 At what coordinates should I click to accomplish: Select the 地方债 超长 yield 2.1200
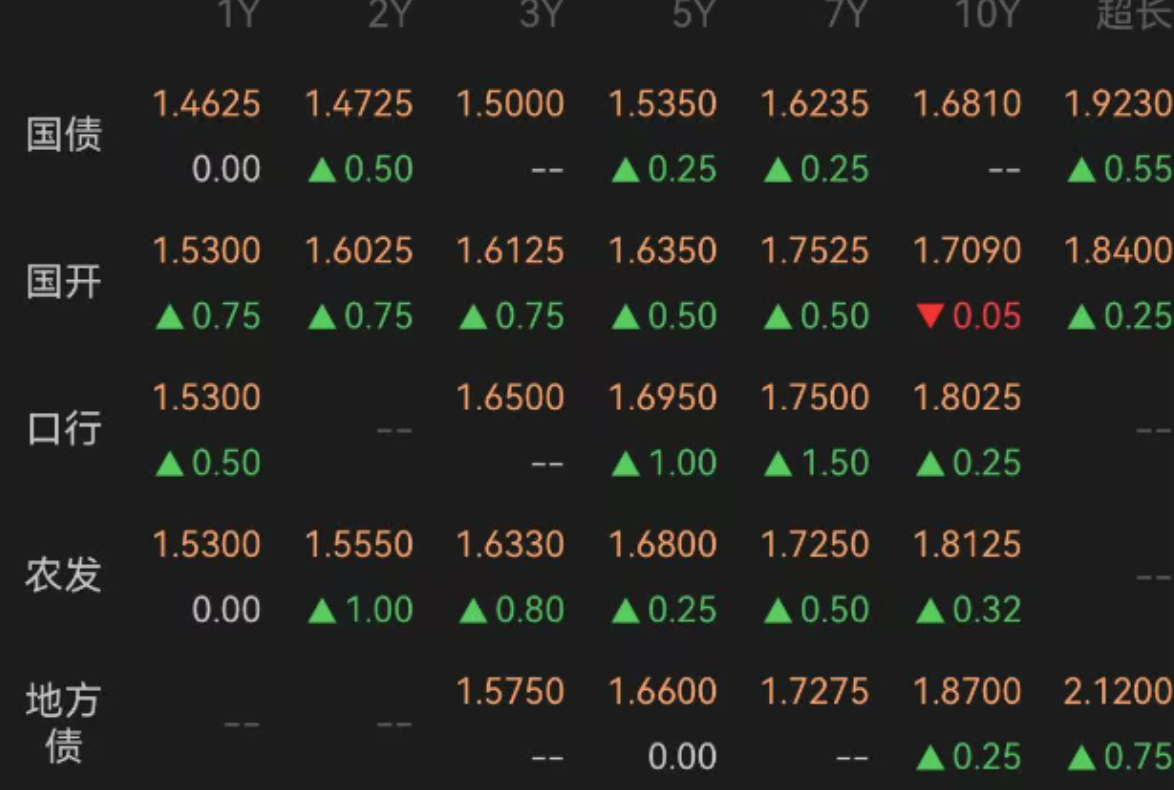(x=1119, y=691)
